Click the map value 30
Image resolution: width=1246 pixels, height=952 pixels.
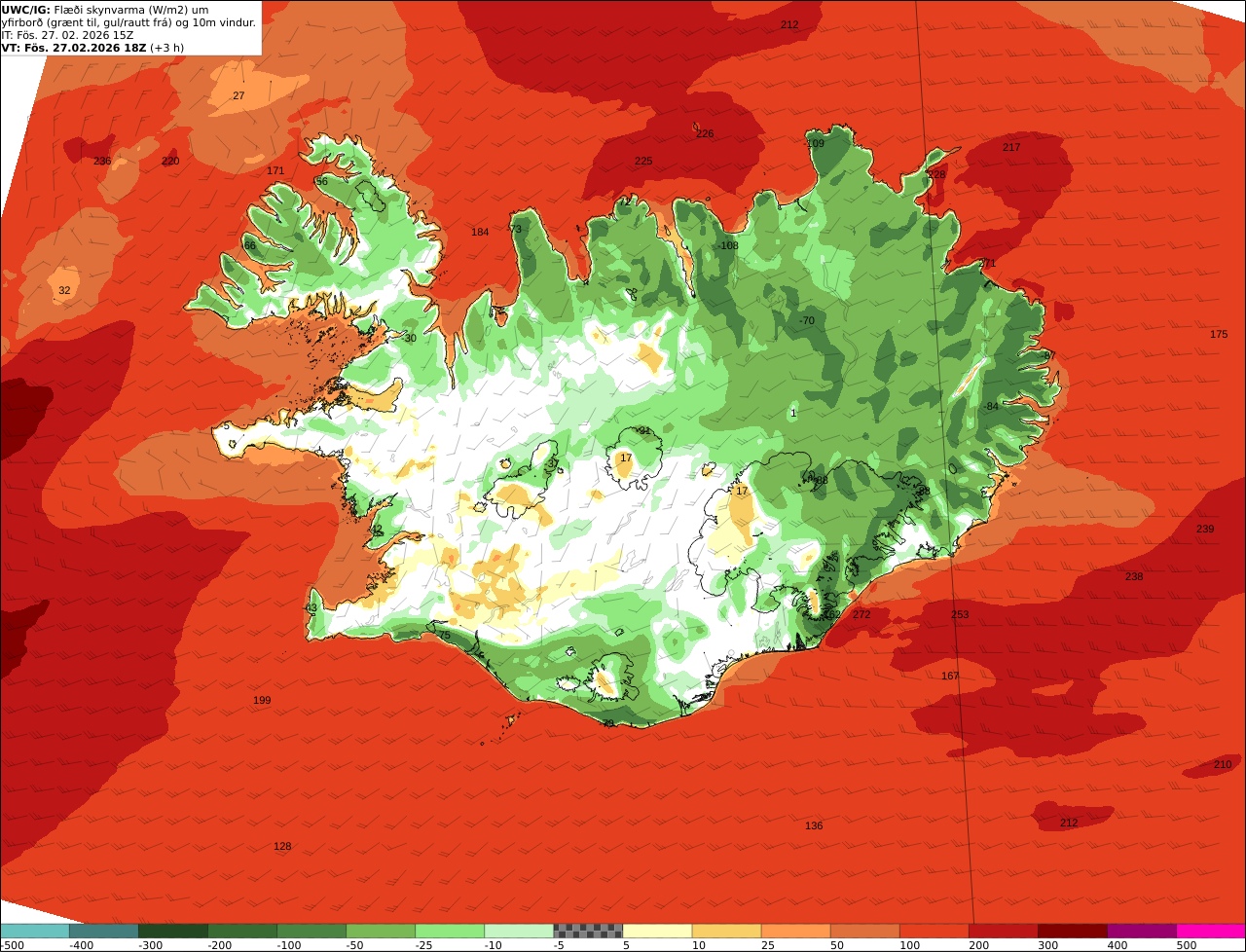(x=410, y=339)
